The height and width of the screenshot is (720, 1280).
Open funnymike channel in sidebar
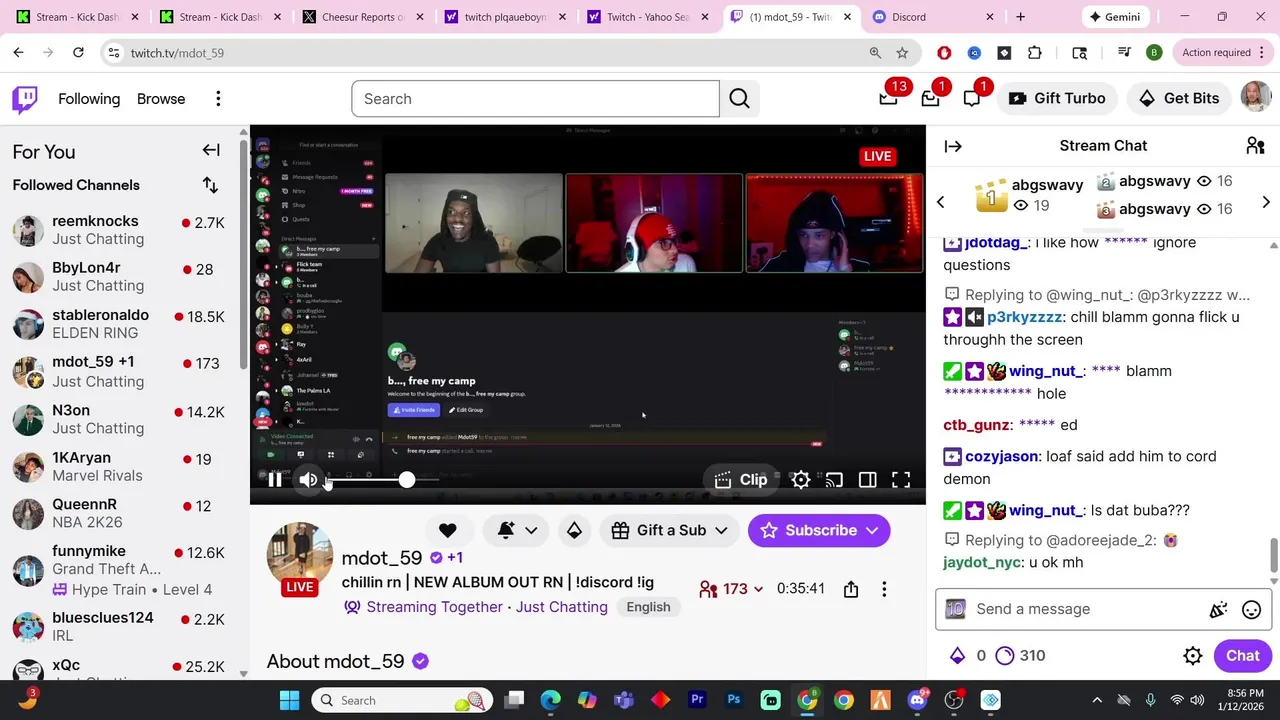click(120, 570)
